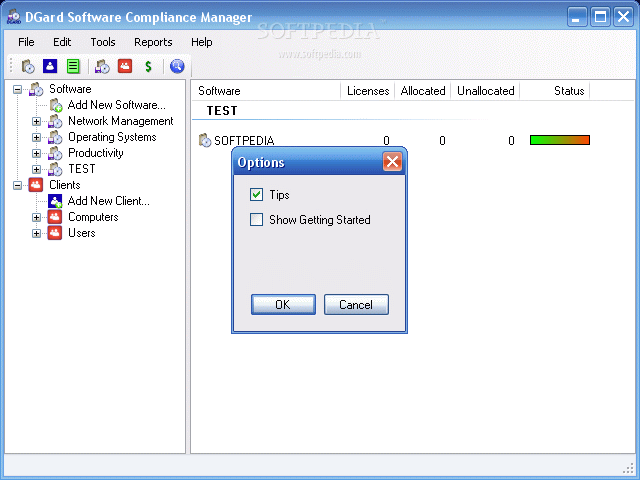Click the TEST group heading in list
Screen dimensions: 640x480
click(222, 111)
